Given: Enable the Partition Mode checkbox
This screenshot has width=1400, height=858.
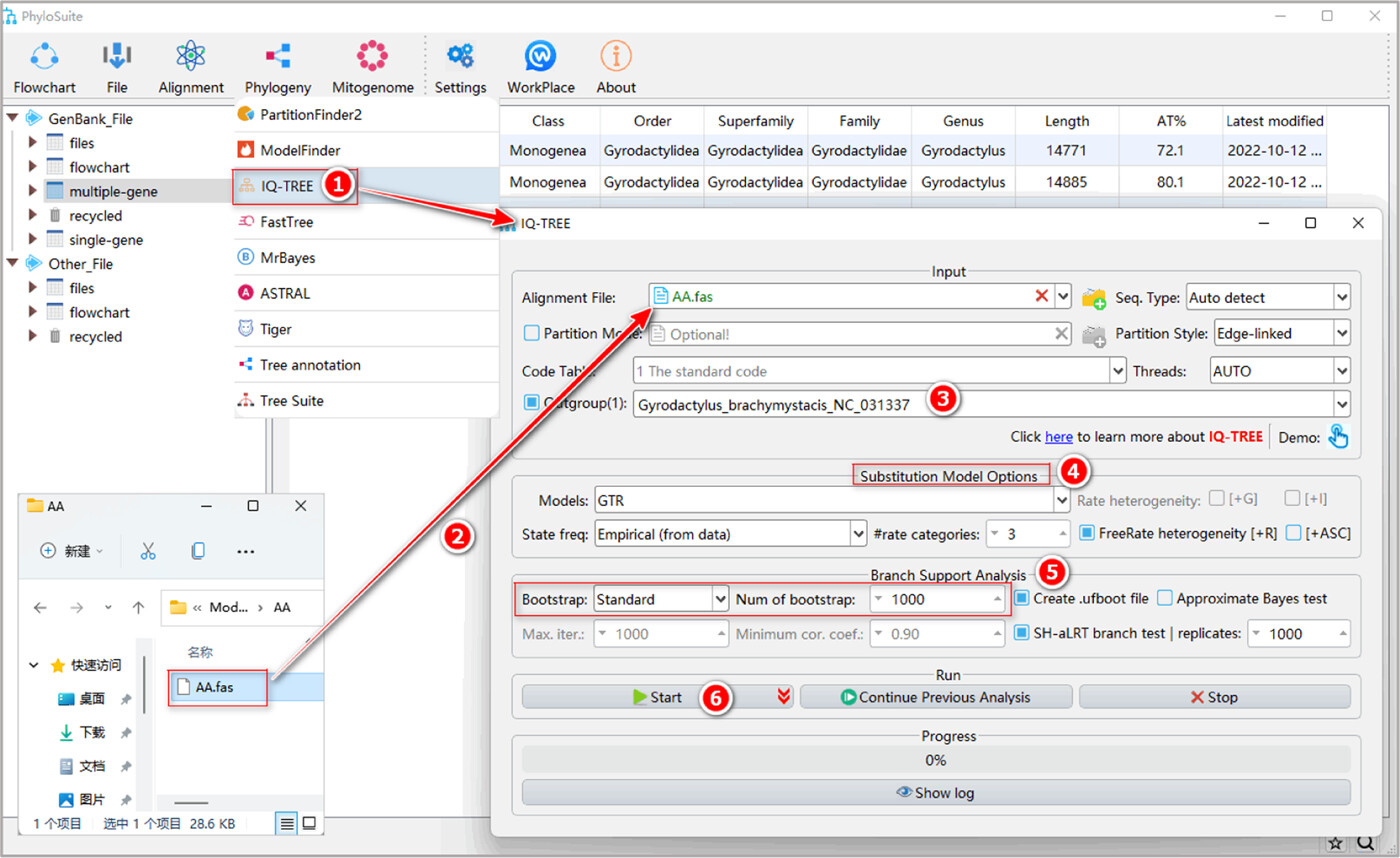Looking at the screenshot, I should coord(531,333).
